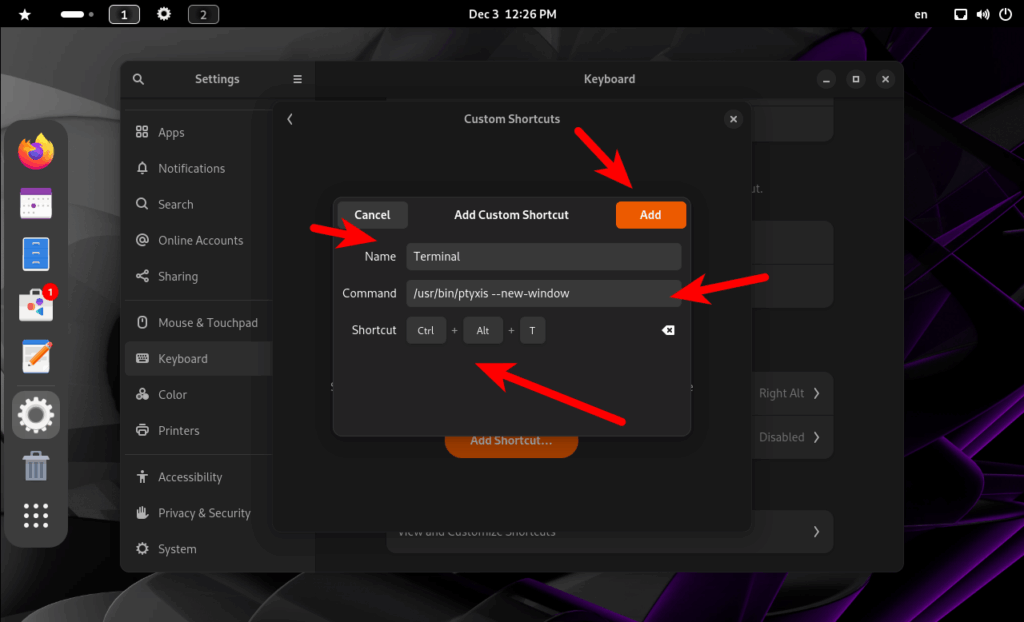Click the gear icon in the top bar

pyautogui.click(x=164, y=14)
